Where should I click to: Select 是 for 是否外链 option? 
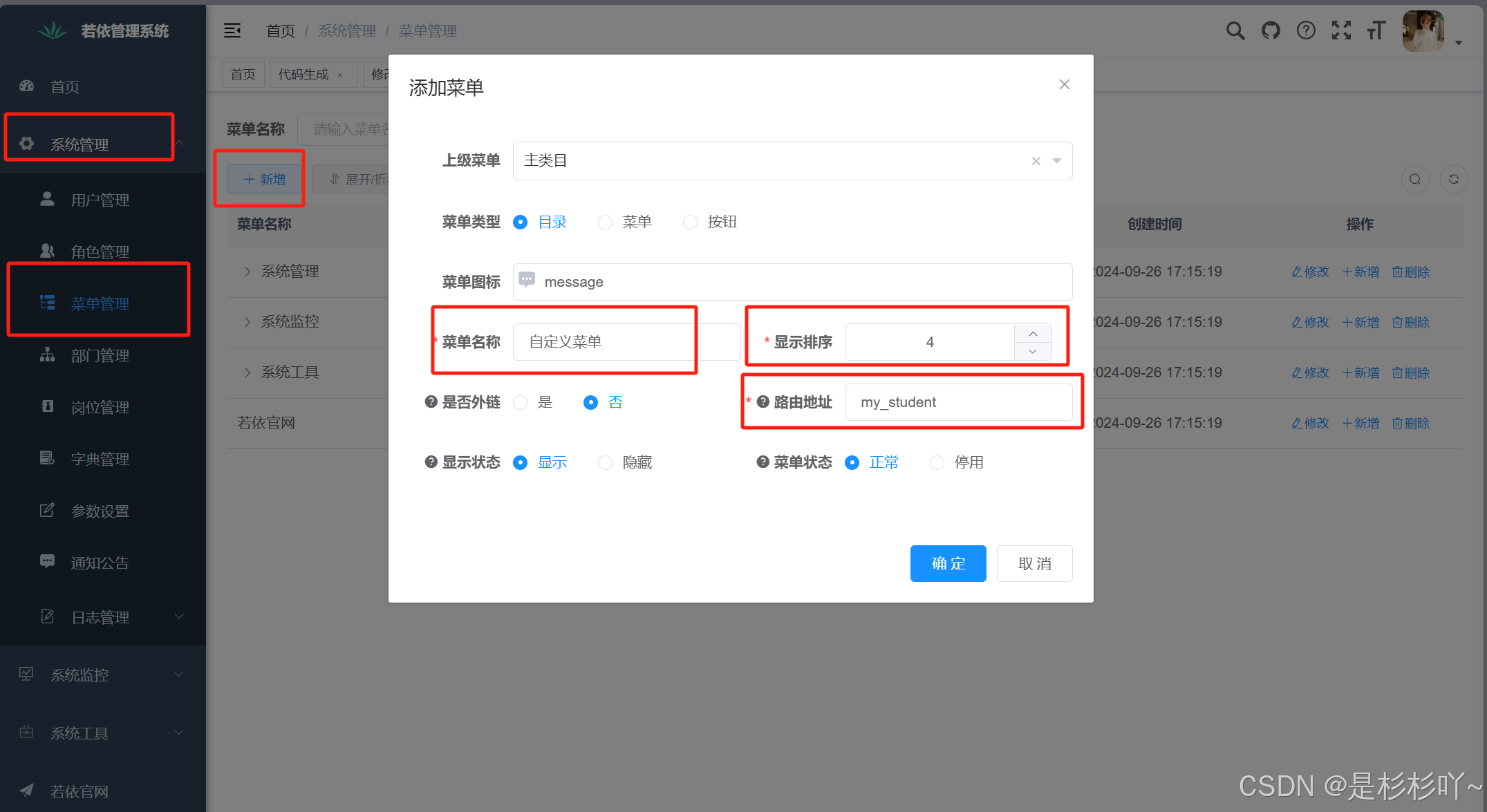click(521, 402)
